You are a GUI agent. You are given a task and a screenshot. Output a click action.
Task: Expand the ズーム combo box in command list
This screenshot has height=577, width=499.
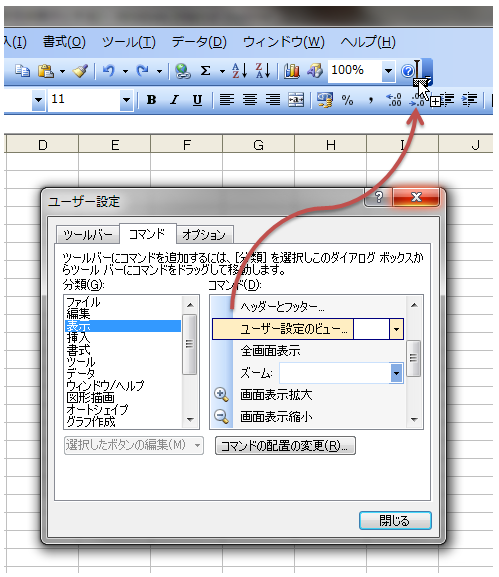click(396, 373)
